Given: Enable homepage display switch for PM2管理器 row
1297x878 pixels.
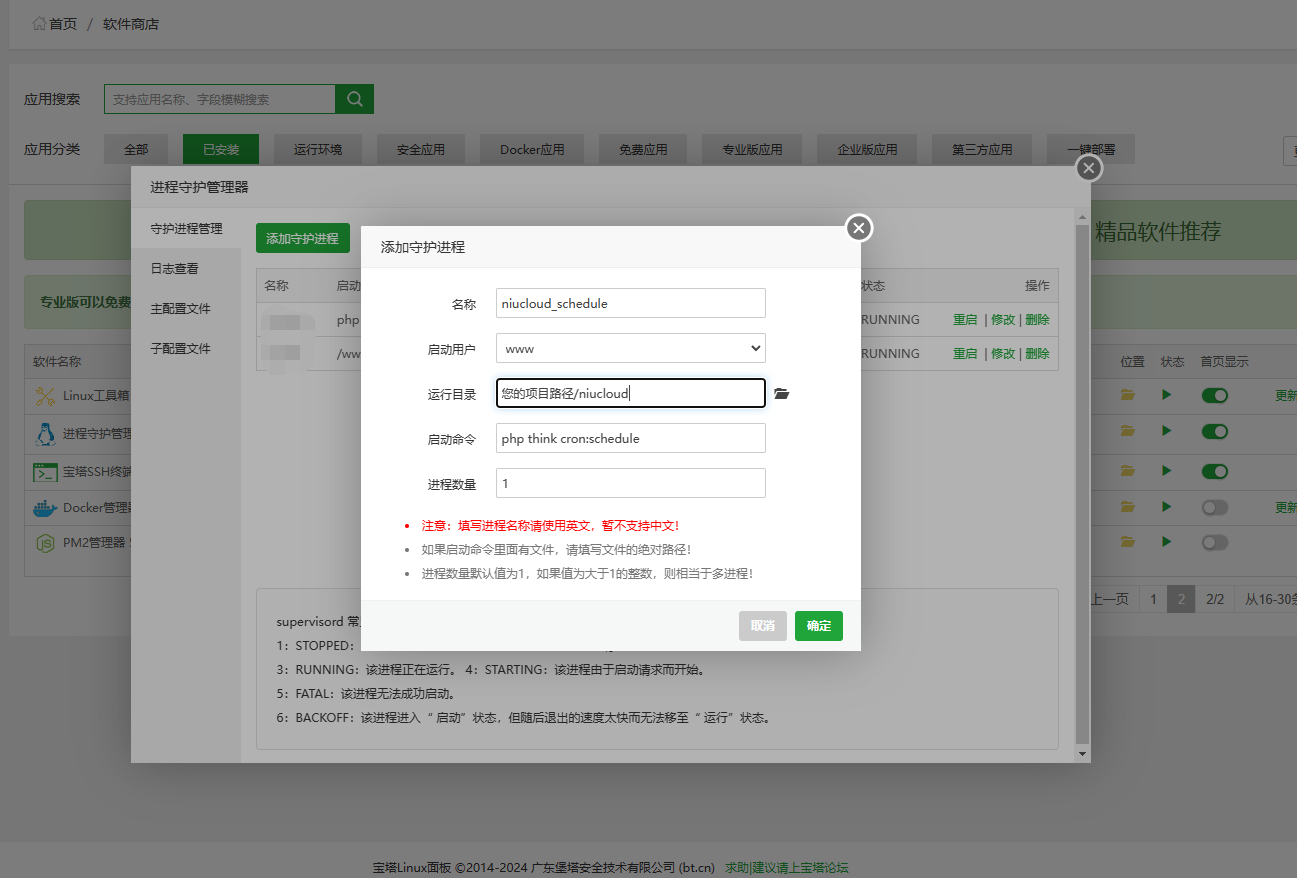Looking at the screenshot, I should (1214, 542).
